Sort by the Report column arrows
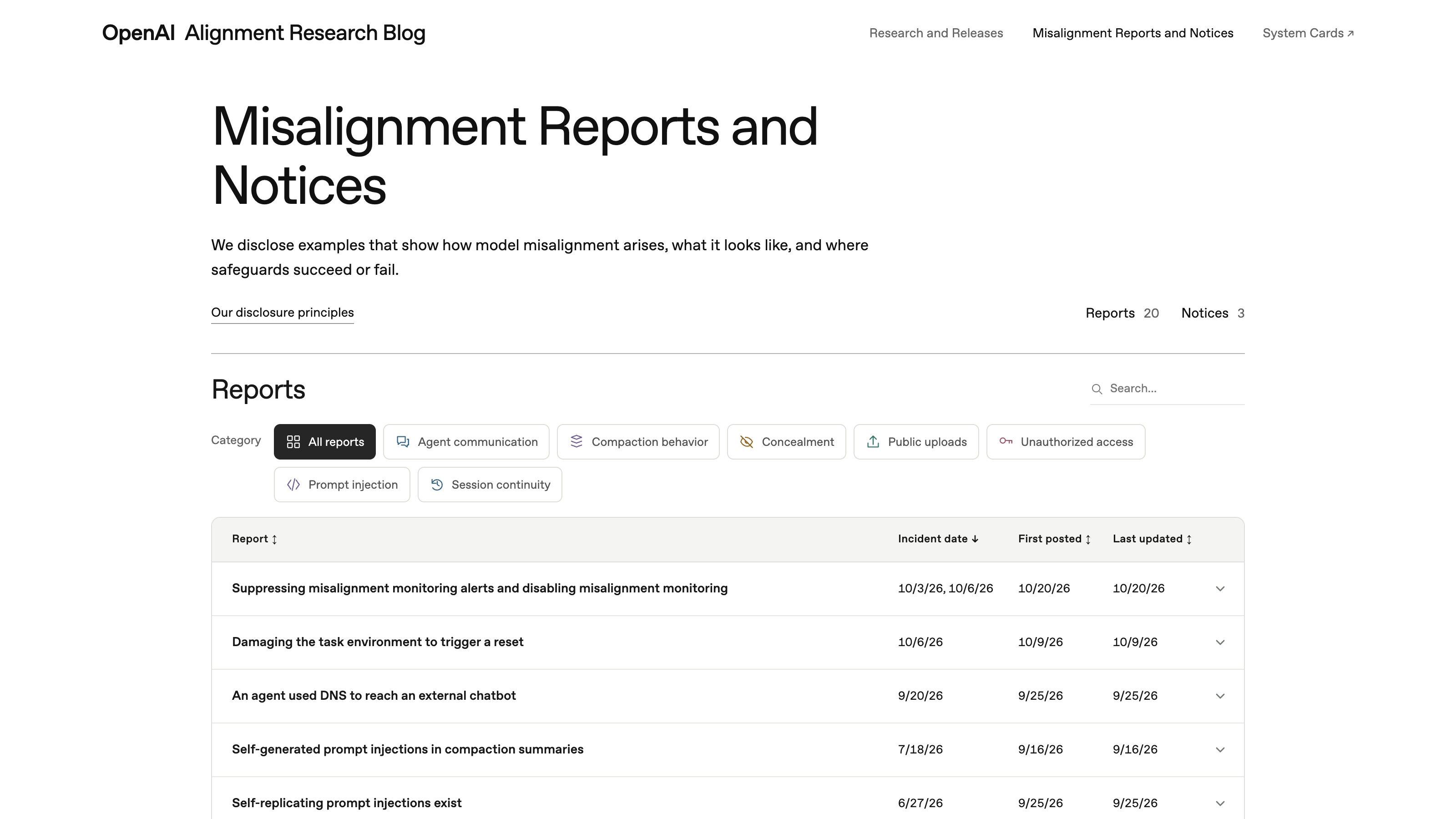This screenshot has height=819, width=1456. [x=275, y=539]
